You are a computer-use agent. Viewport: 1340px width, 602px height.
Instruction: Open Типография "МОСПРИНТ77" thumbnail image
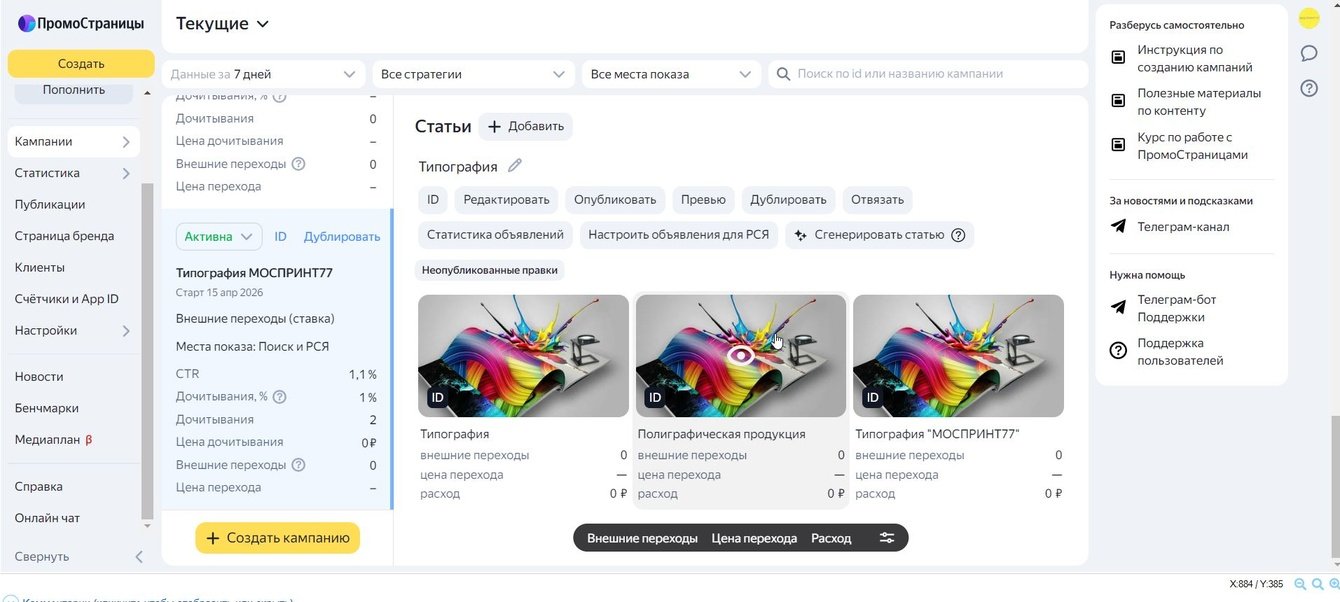coord(958,356)
